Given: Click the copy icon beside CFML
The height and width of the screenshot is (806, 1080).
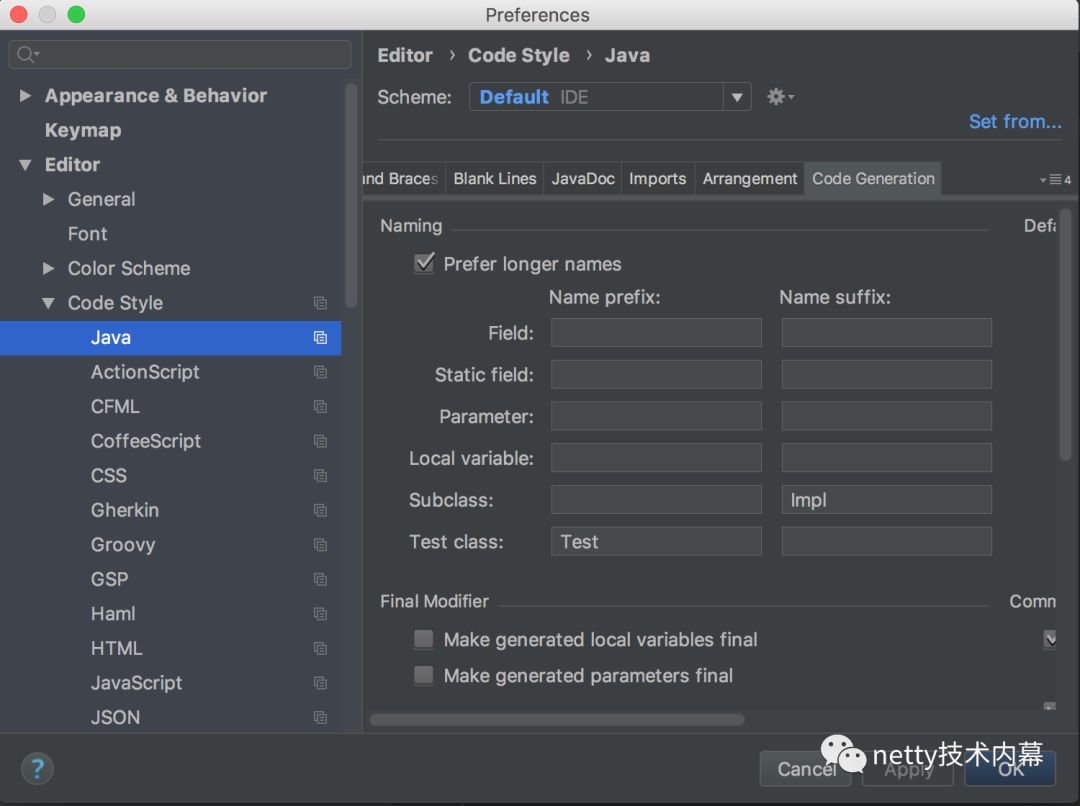Looking at the screenshot, I should 320,406.
